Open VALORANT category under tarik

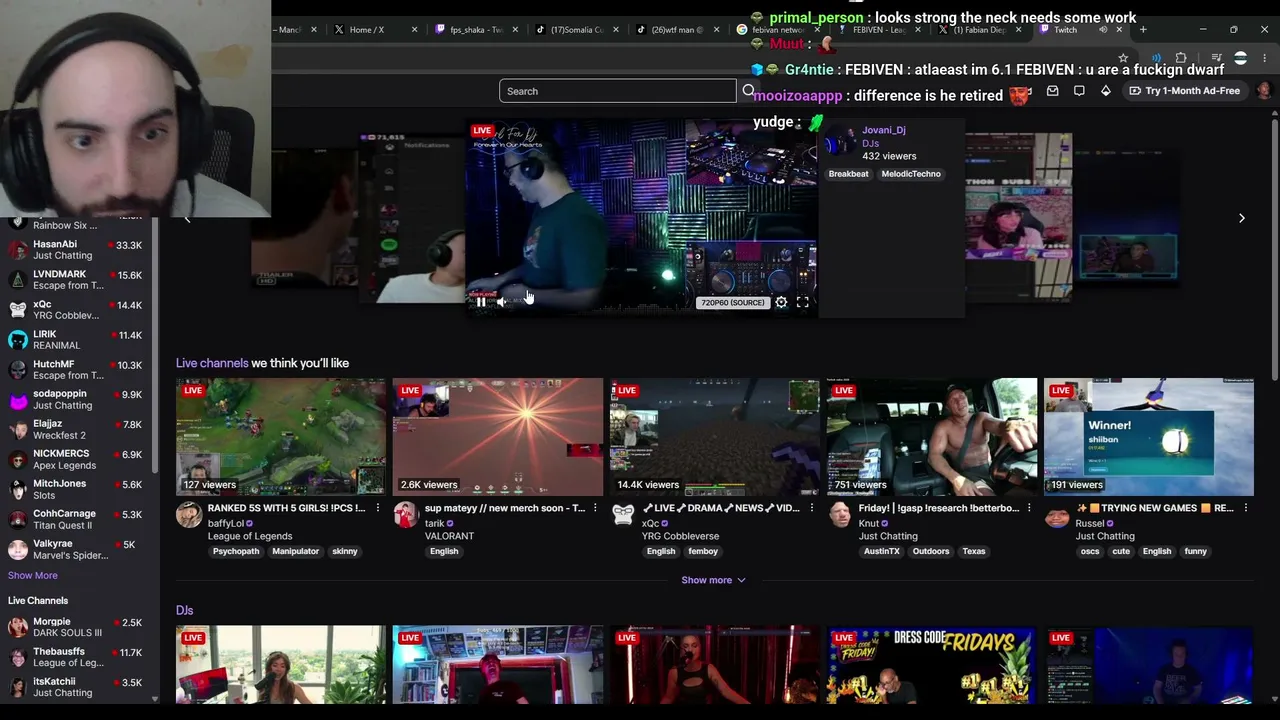tap(449, 536)
